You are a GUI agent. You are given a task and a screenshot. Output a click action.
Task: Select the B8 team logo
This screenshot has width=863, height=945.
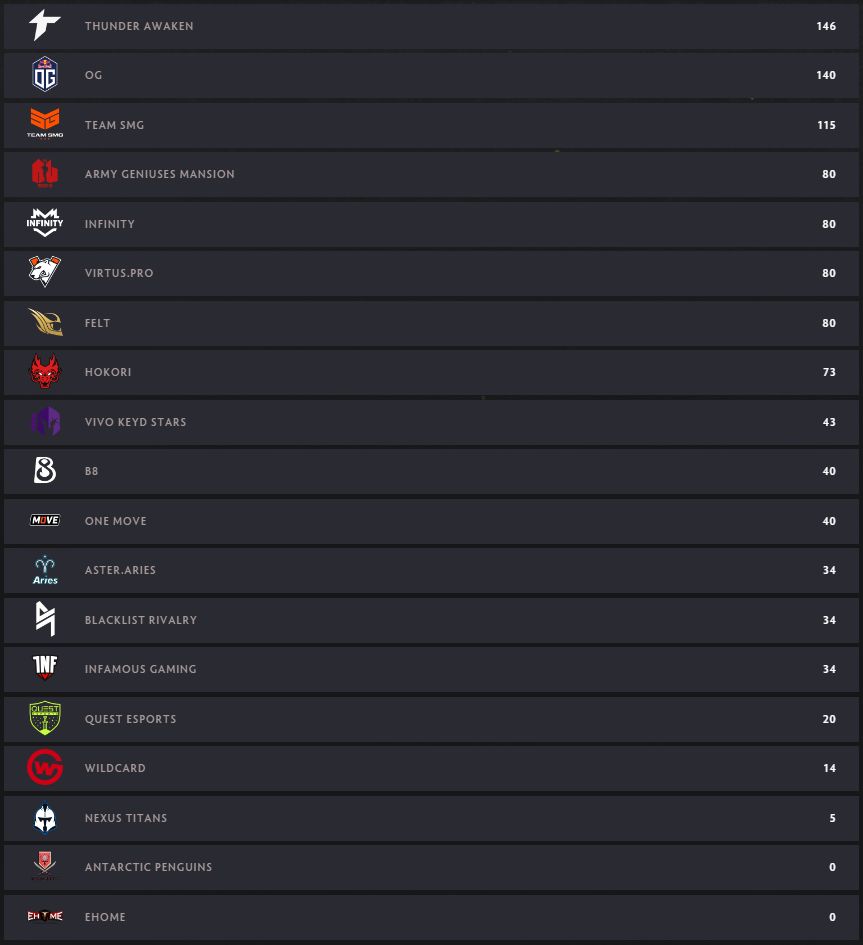pos(44,471)
